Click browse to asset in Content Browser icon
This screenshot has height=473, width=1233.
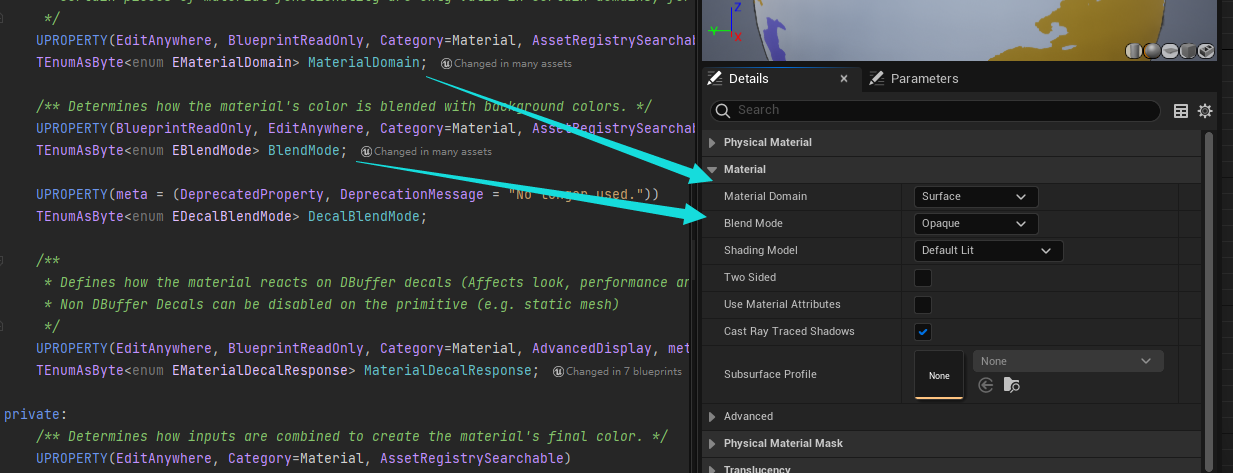1011,385
